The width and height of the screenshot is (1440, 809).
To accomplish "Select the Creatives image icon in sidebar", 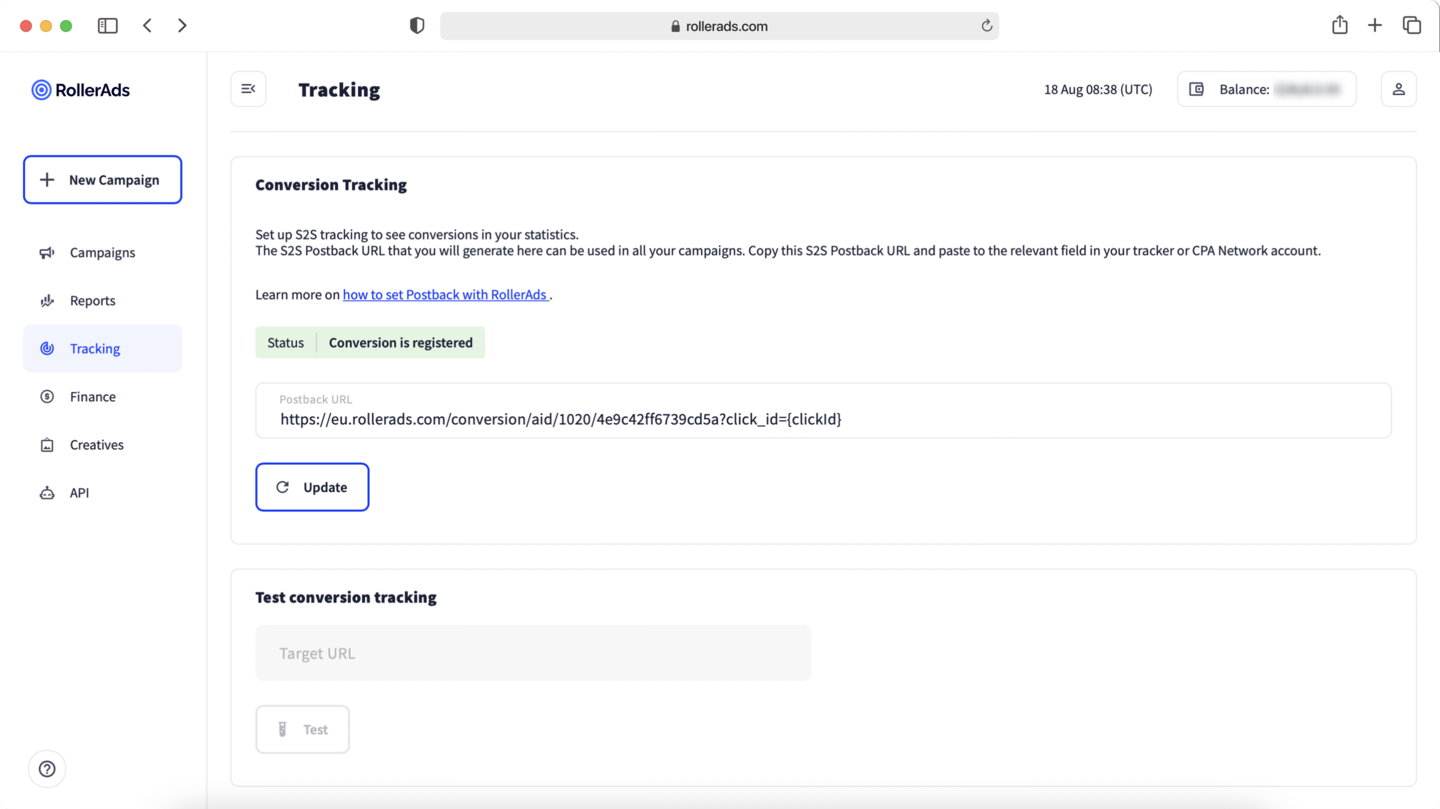I will pos(46,444).
